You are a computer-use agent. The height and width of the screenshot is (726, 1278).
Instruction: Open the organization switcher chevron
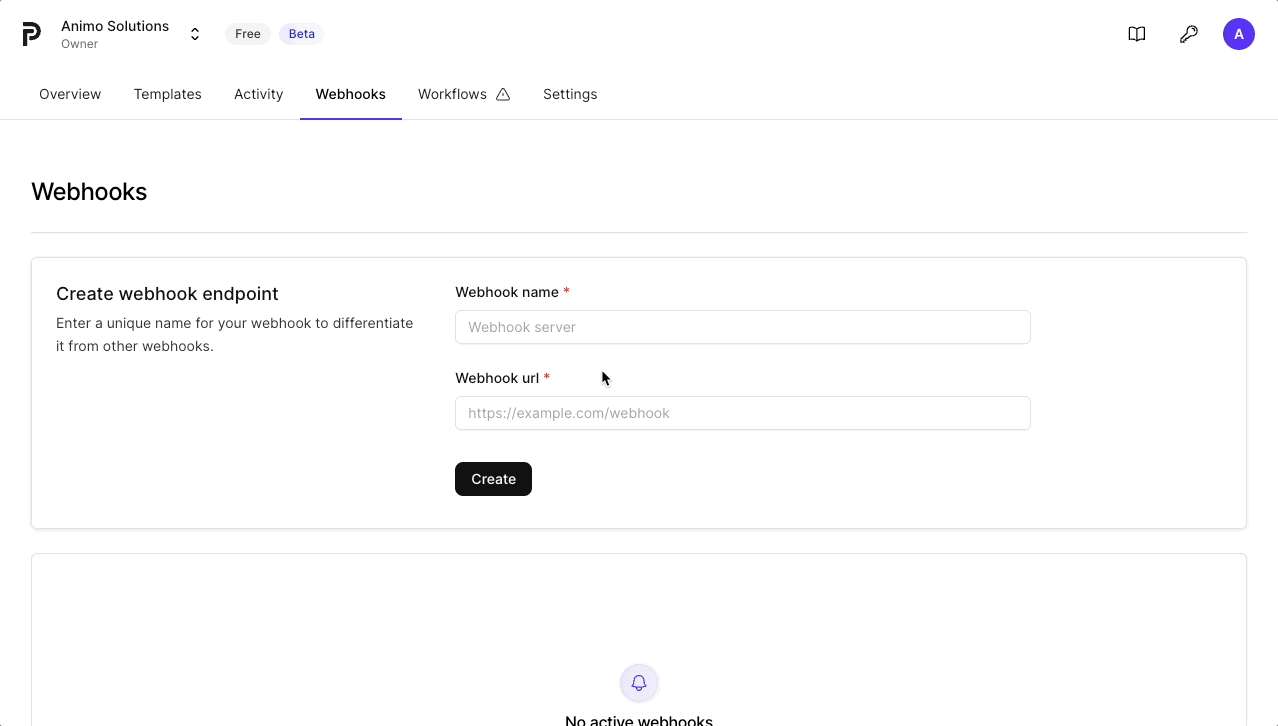[x=195, y=33]
